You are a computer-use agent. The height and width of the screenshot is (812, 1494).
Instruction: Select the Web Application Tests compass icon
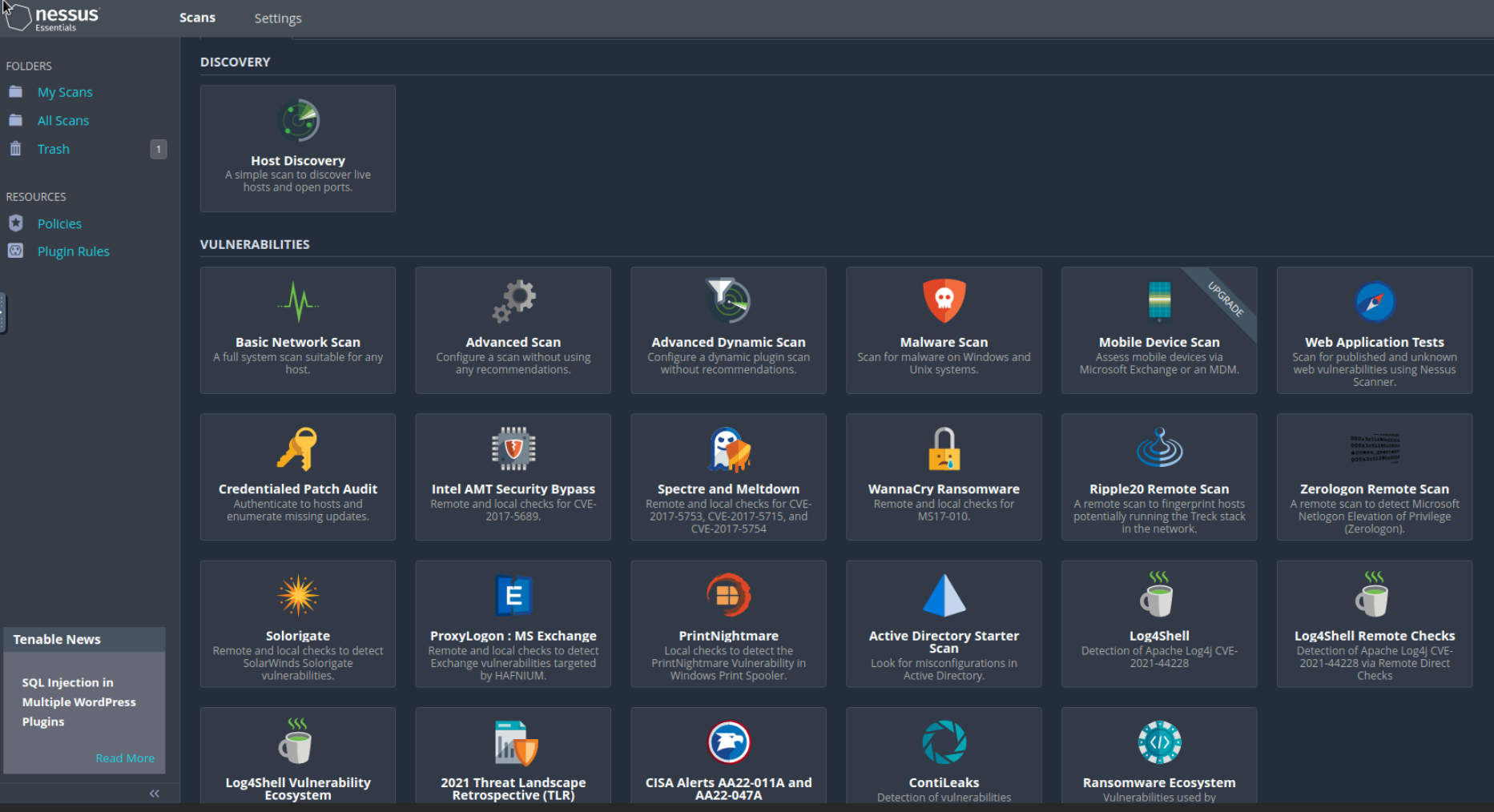click(1374, 302)
